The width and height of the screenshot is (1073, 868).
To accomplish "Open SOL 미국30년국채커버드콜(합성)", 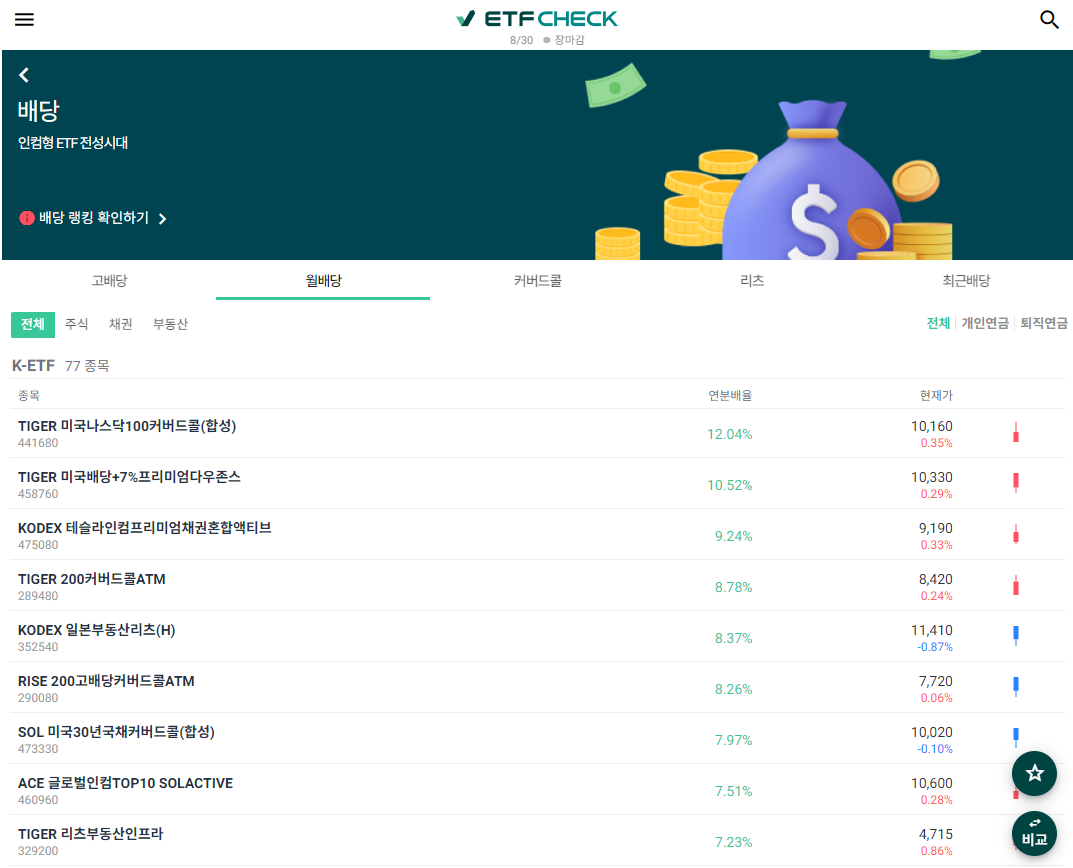I will 116,732.
